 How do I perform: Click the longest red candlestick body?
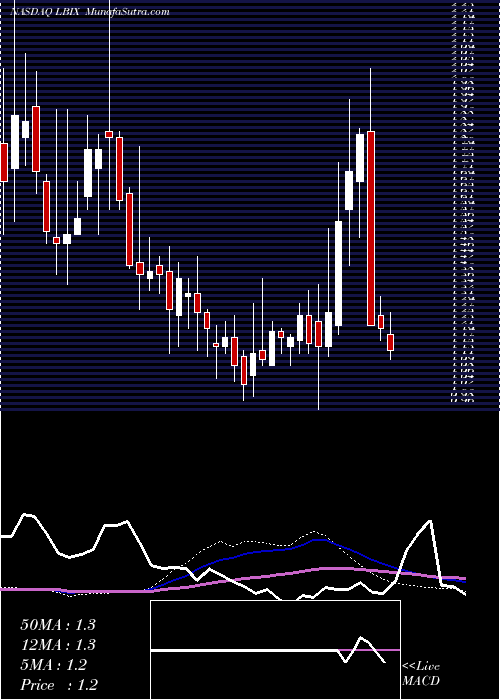click(x=371, y=228)
